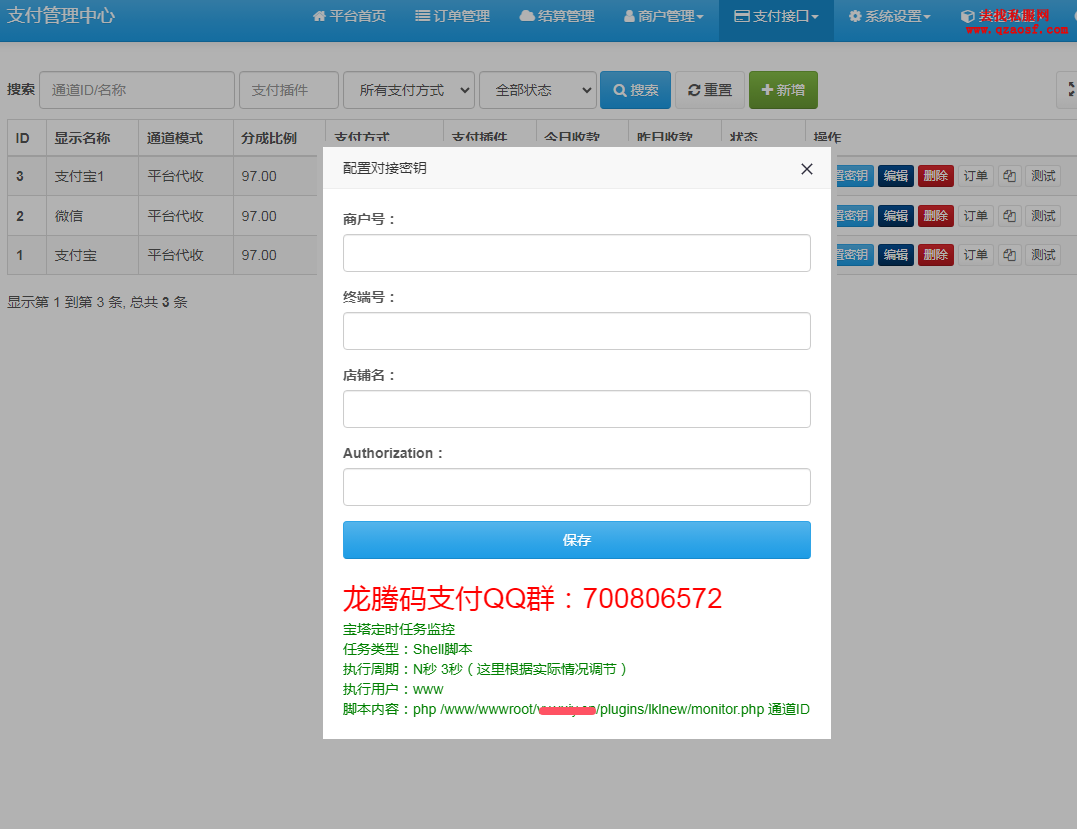Click the 终端号 input field
This screenshot has height=829, width=1077.
(x=577, y=331)
